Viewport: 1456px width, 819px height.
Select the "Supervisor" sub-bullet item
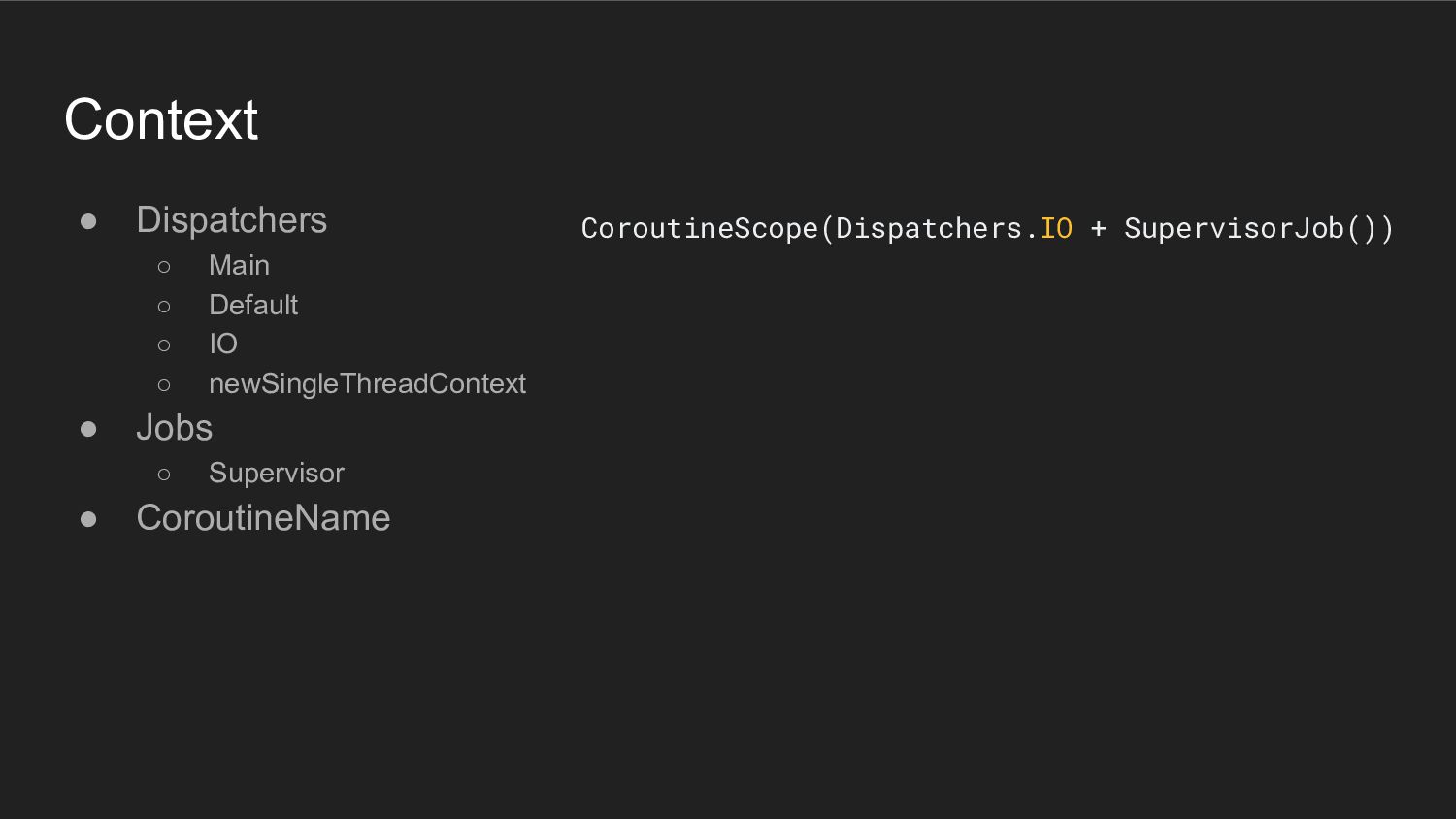(277, 473)
